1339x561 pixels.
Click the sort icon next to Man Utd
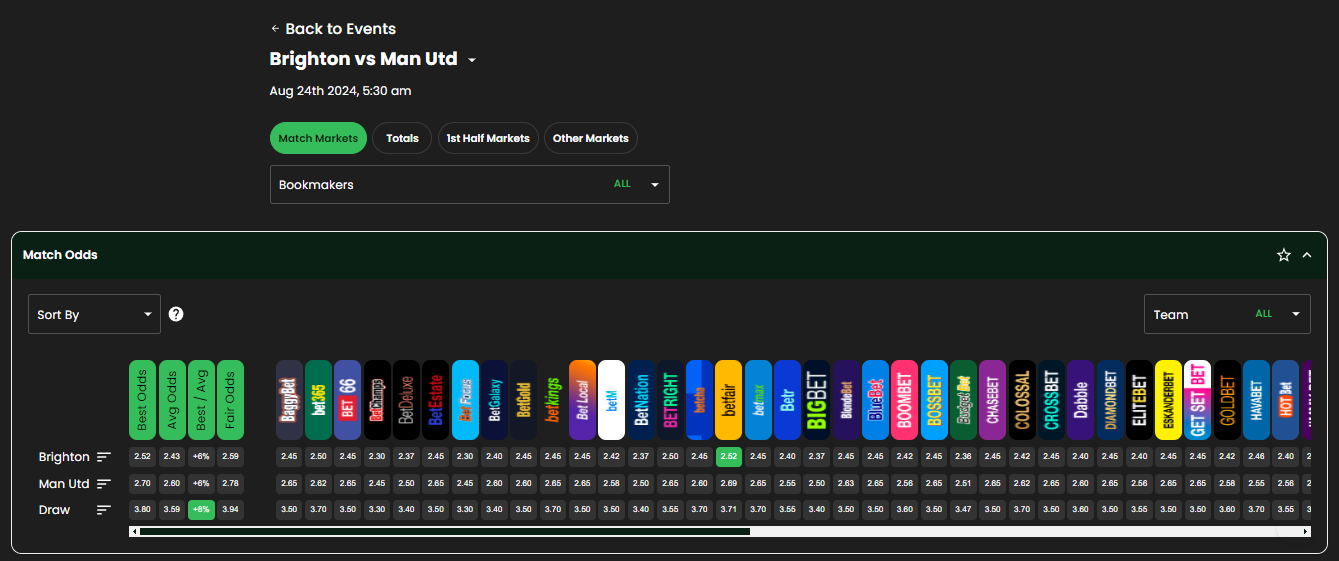click(x=104, y=484)
